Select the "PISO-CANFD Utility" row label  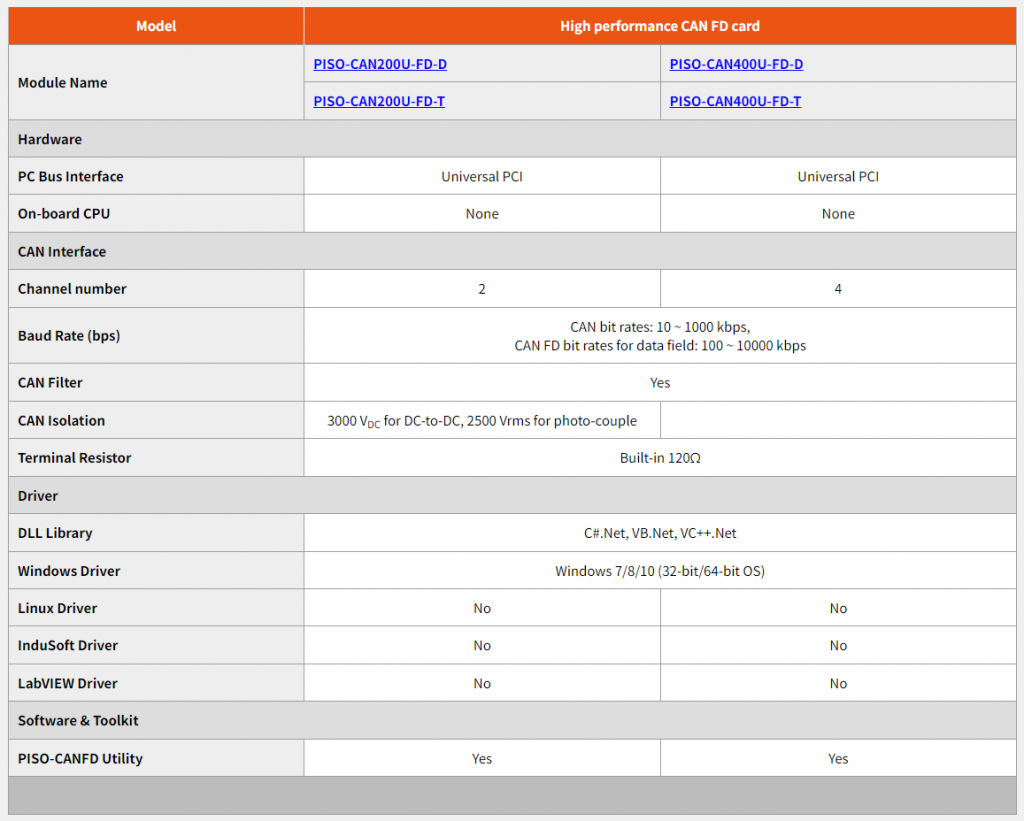click(80, 758)
